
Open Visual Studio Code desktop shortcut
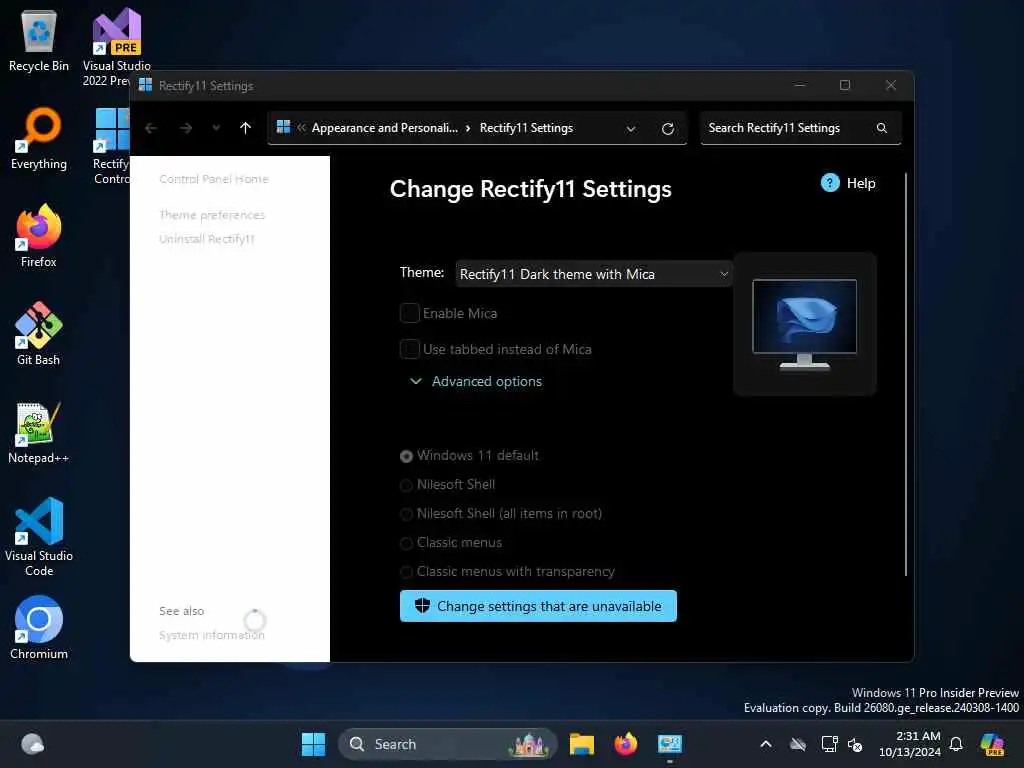39,537
